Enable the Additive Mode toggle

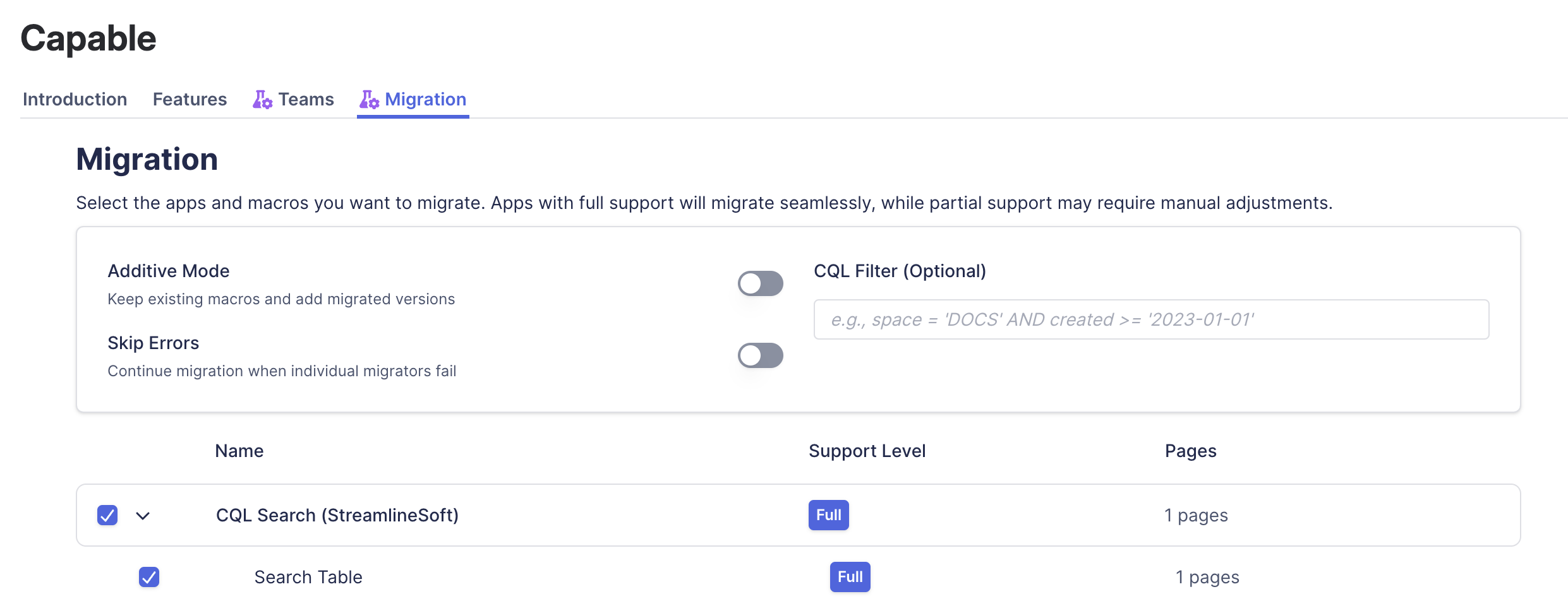click(x=760, y=283)
